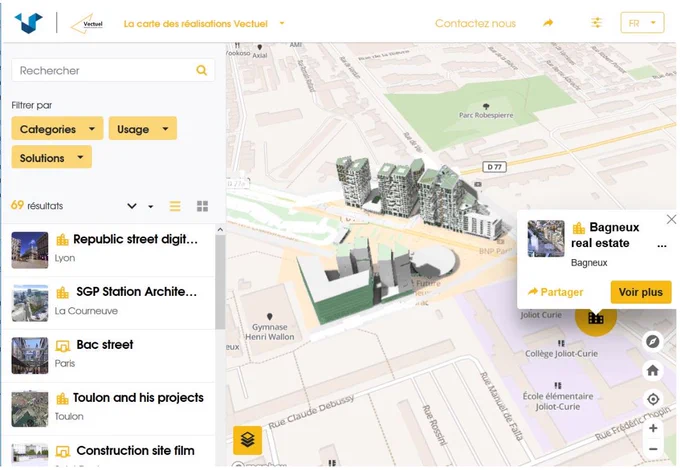Switch results to list view
The height and width of the screenshot is (470, 680).
click(175, 206)
